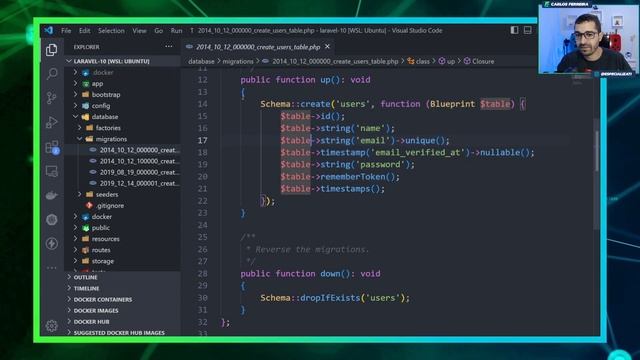Image resolution: width=640 pixels, height=360 pixels.
Task: Toggle panel layout icon in title bar
Action: click(528, 30)
